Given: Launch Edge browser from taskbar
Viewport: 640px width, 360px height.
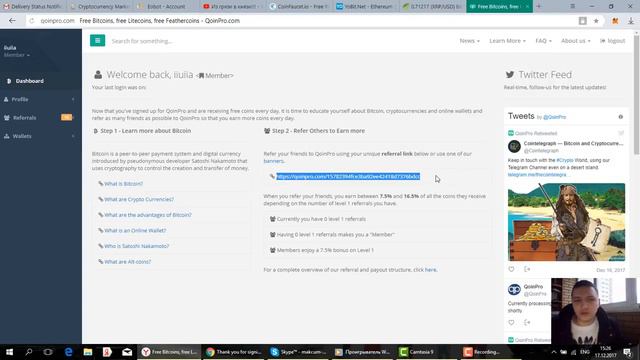Looking at the screenshot, I should tap(68, 352).
